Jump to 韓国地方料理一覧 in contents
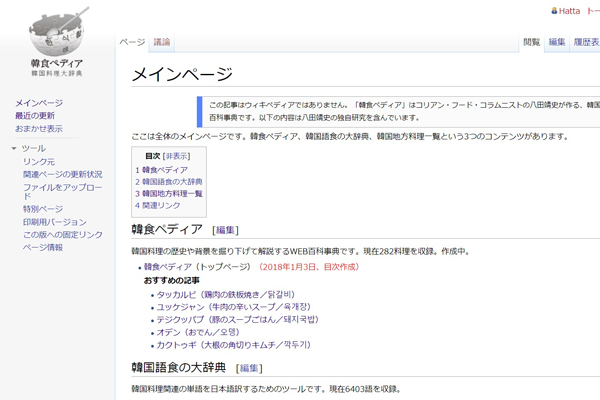The height and width of the screenshot is (400, 600). click(x=172, y=193)
